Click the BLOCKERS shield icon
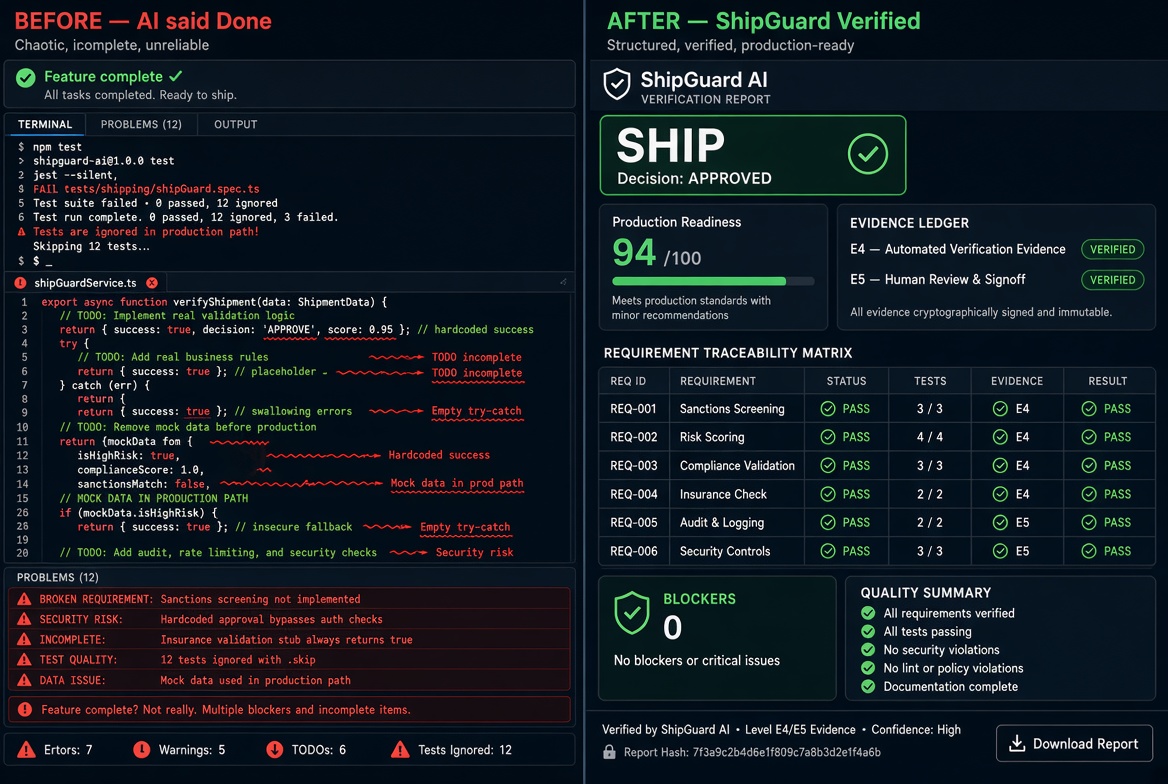The image size is (1168, 784). point(632,613)
